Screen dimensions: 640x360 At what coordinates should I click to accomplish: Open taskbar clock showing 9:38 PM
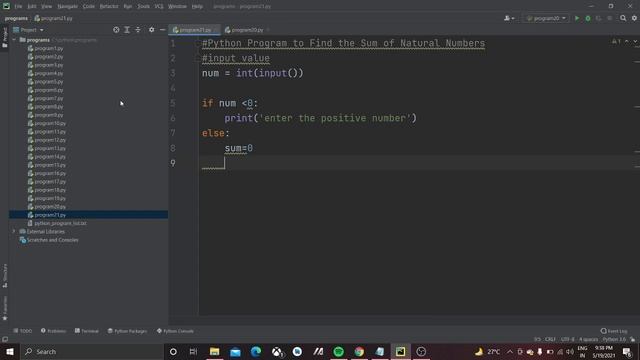tap(603, 351)
